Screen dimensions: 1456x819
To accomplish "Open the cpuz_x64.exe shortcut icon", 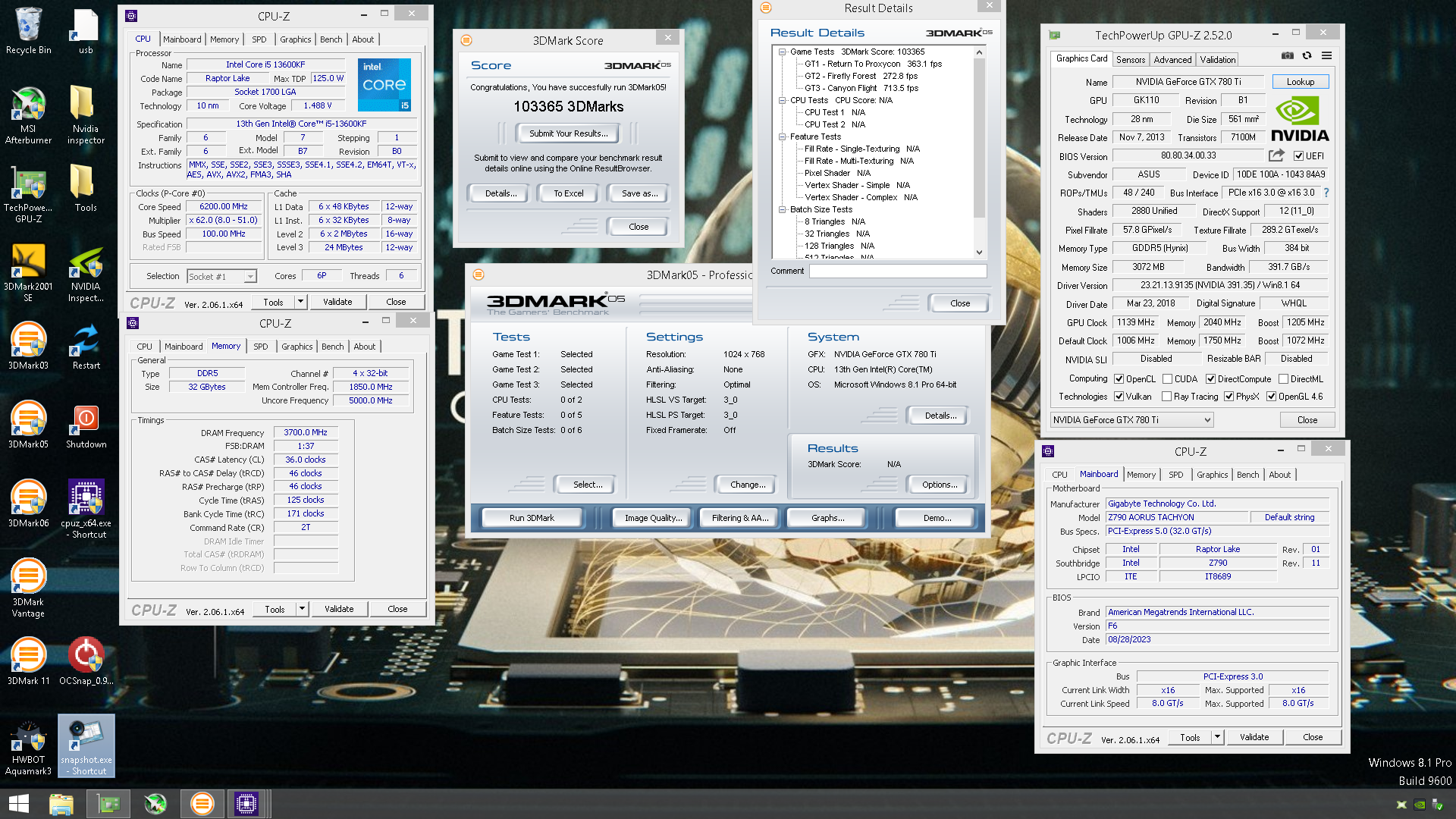I will click(x=86, y=510).
